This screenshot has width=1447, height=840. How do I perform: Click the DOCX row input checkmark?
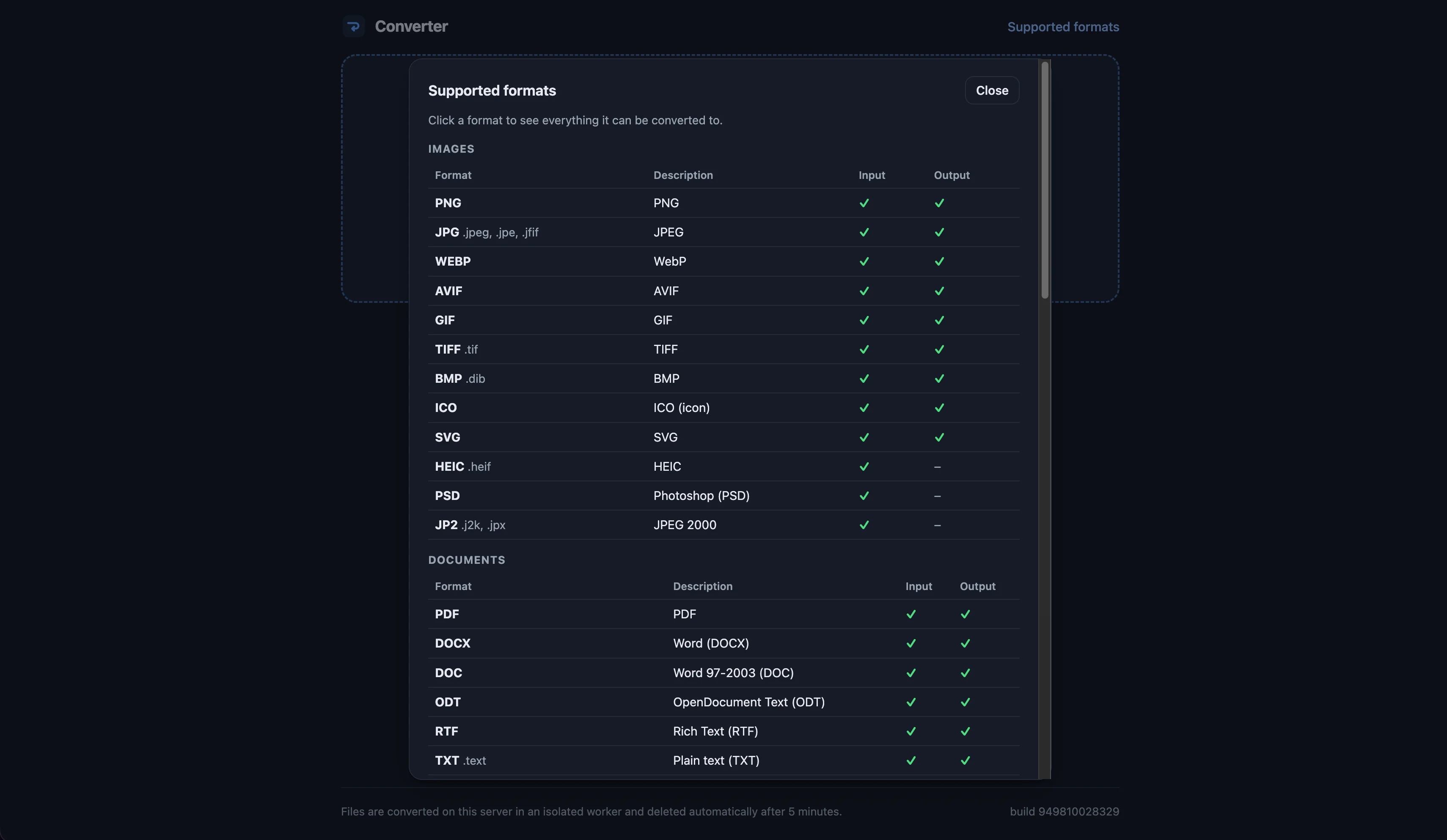coord(911,644)
